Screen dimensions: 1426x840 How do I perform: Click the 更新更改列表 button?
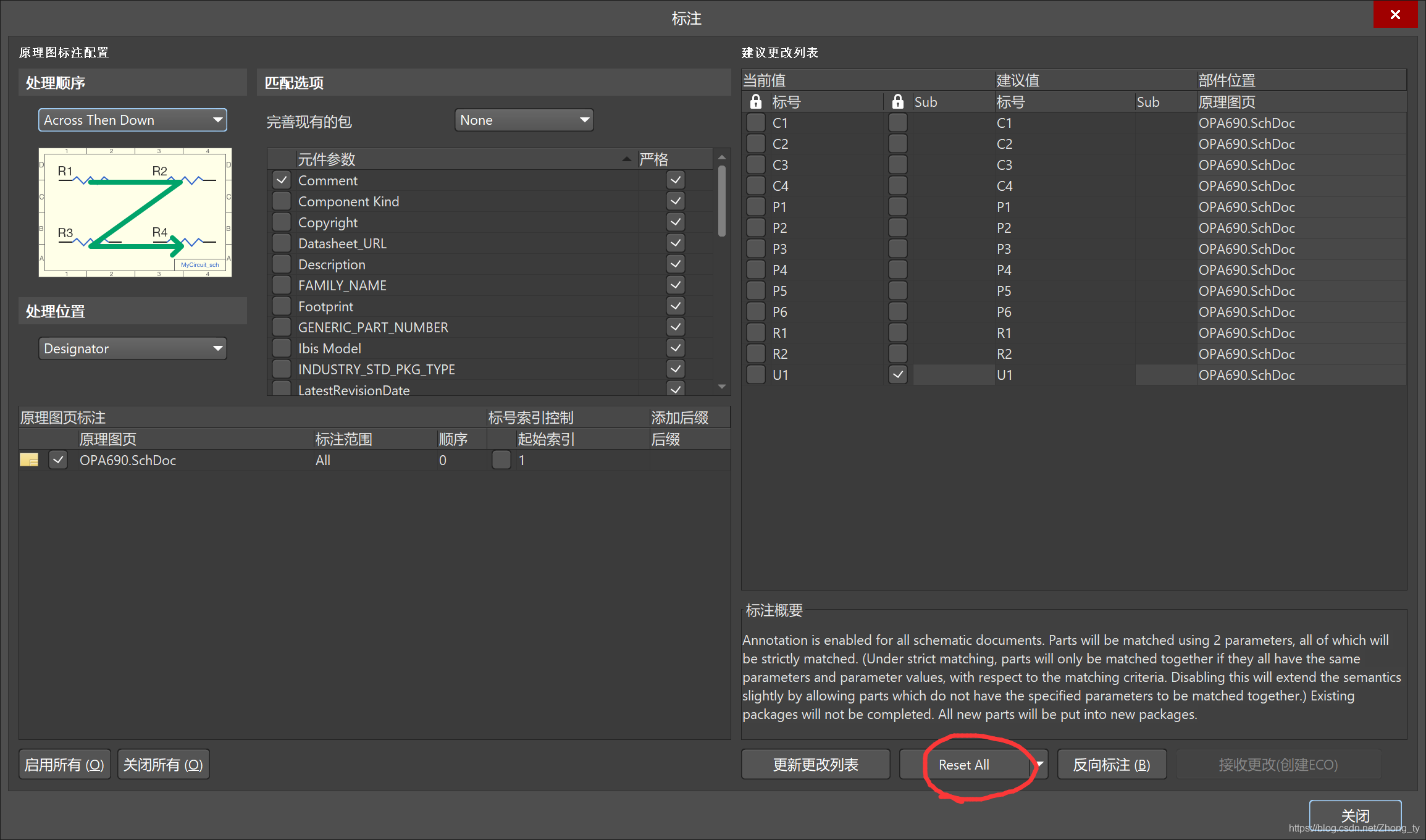pyautogui.click(x=815, y=765)
